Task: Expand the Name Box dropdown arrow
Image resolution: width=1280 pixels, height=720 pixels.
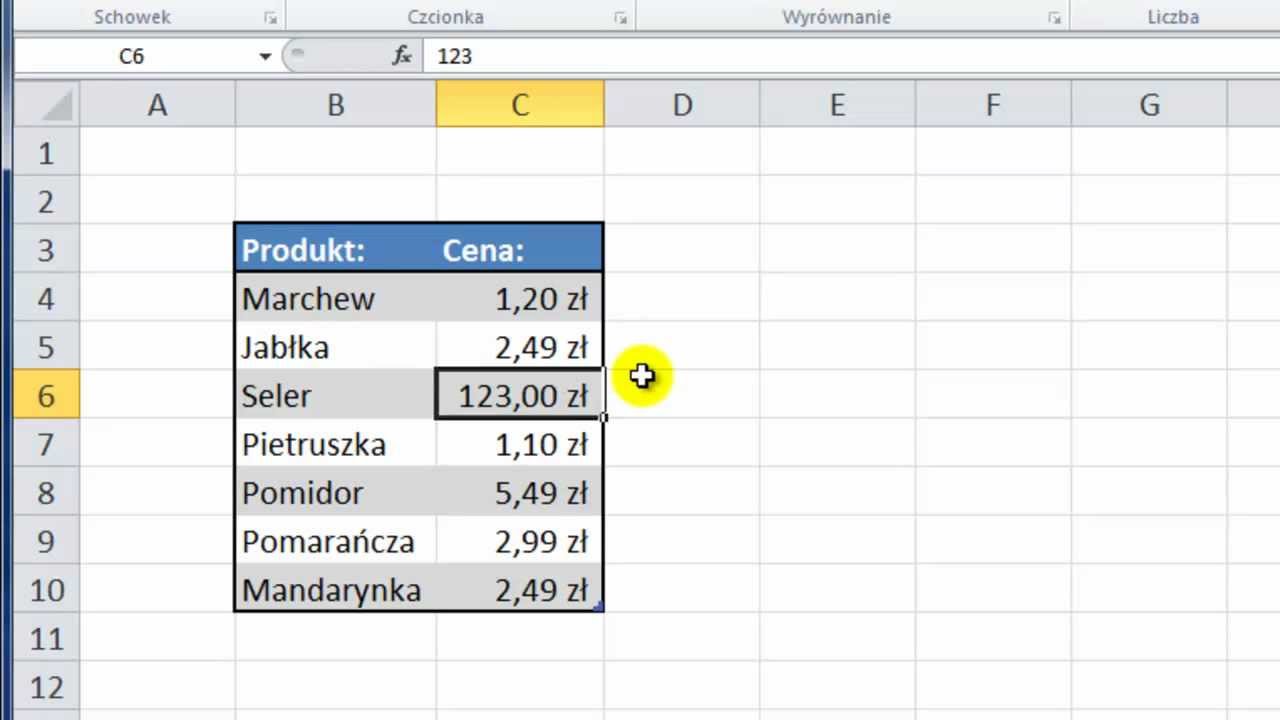Action: 265,56
